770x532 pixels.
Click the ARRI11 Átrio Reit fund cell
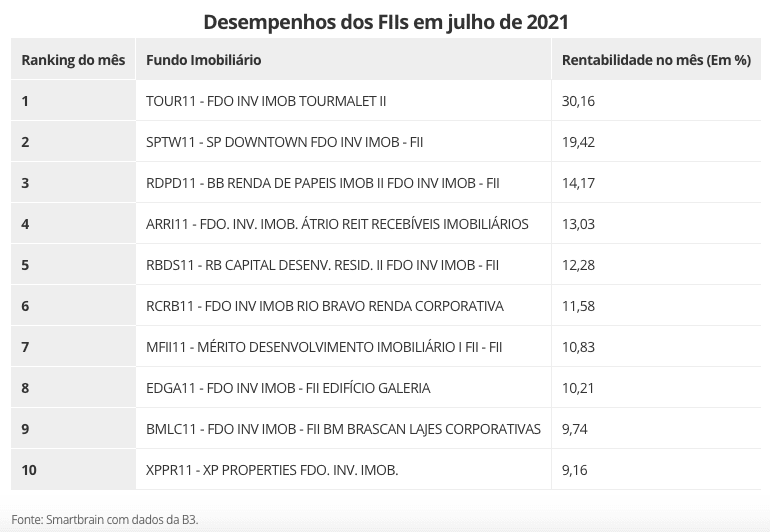tap(337, 224)
